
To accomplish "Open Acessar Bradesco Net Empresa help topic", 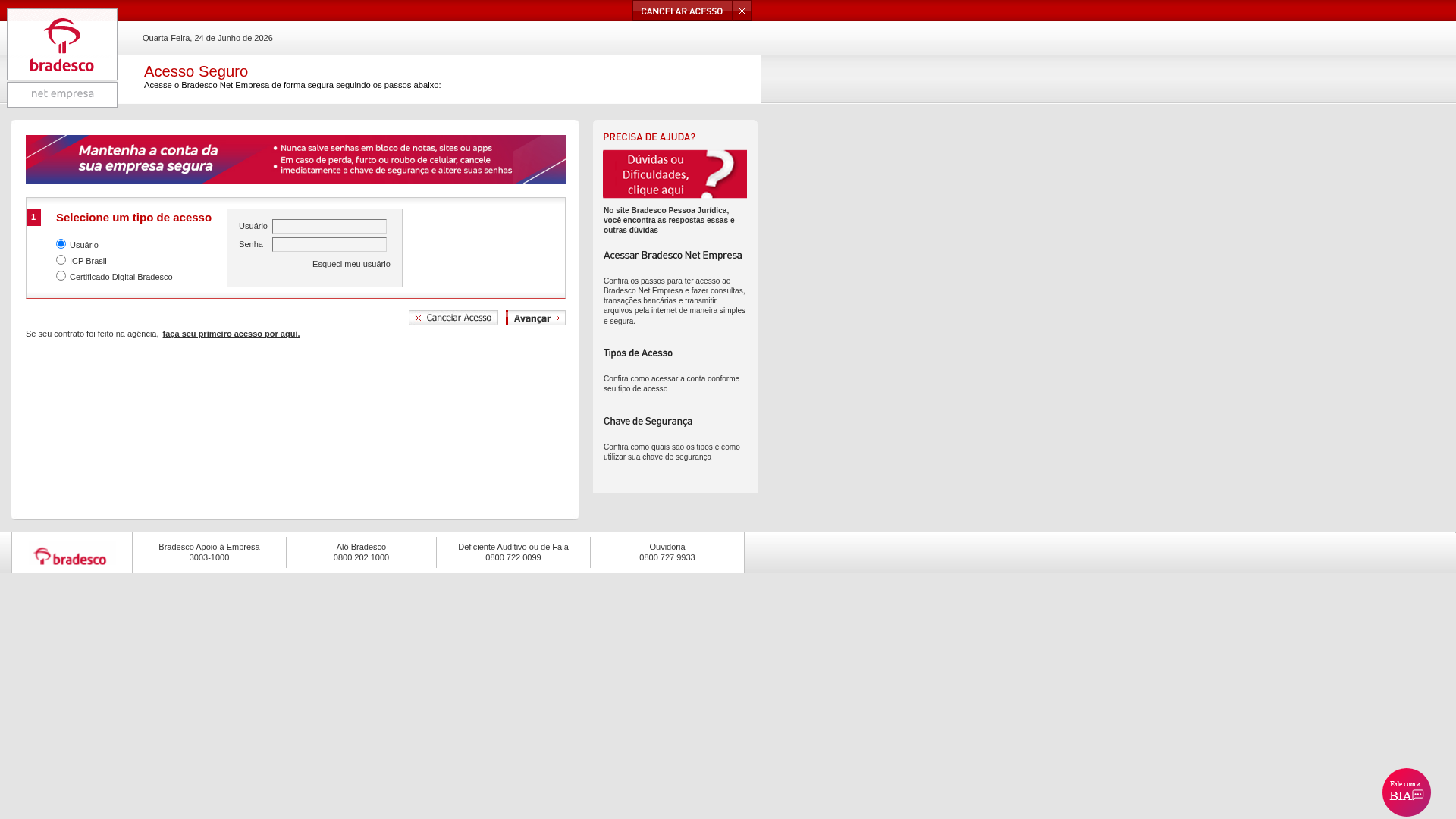I will pos(673,256).
